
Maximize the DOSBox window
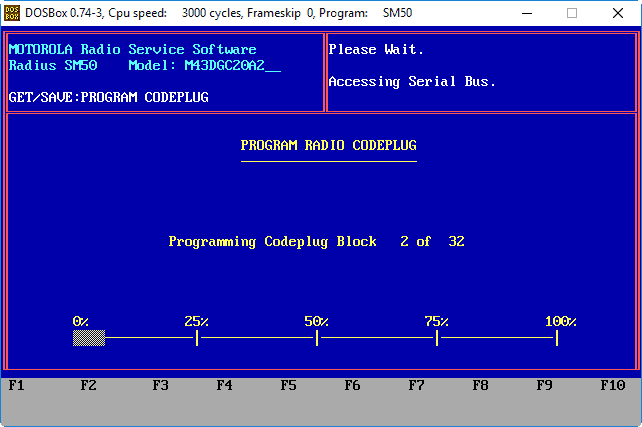point(572,14)
